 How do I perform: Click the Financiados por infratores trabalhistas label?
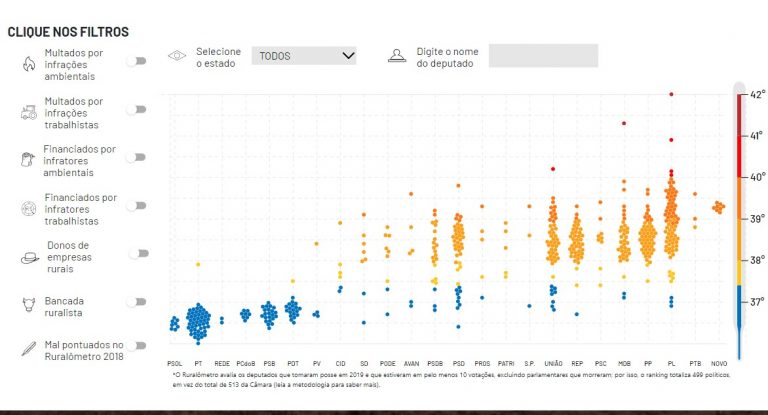point(79,205)
